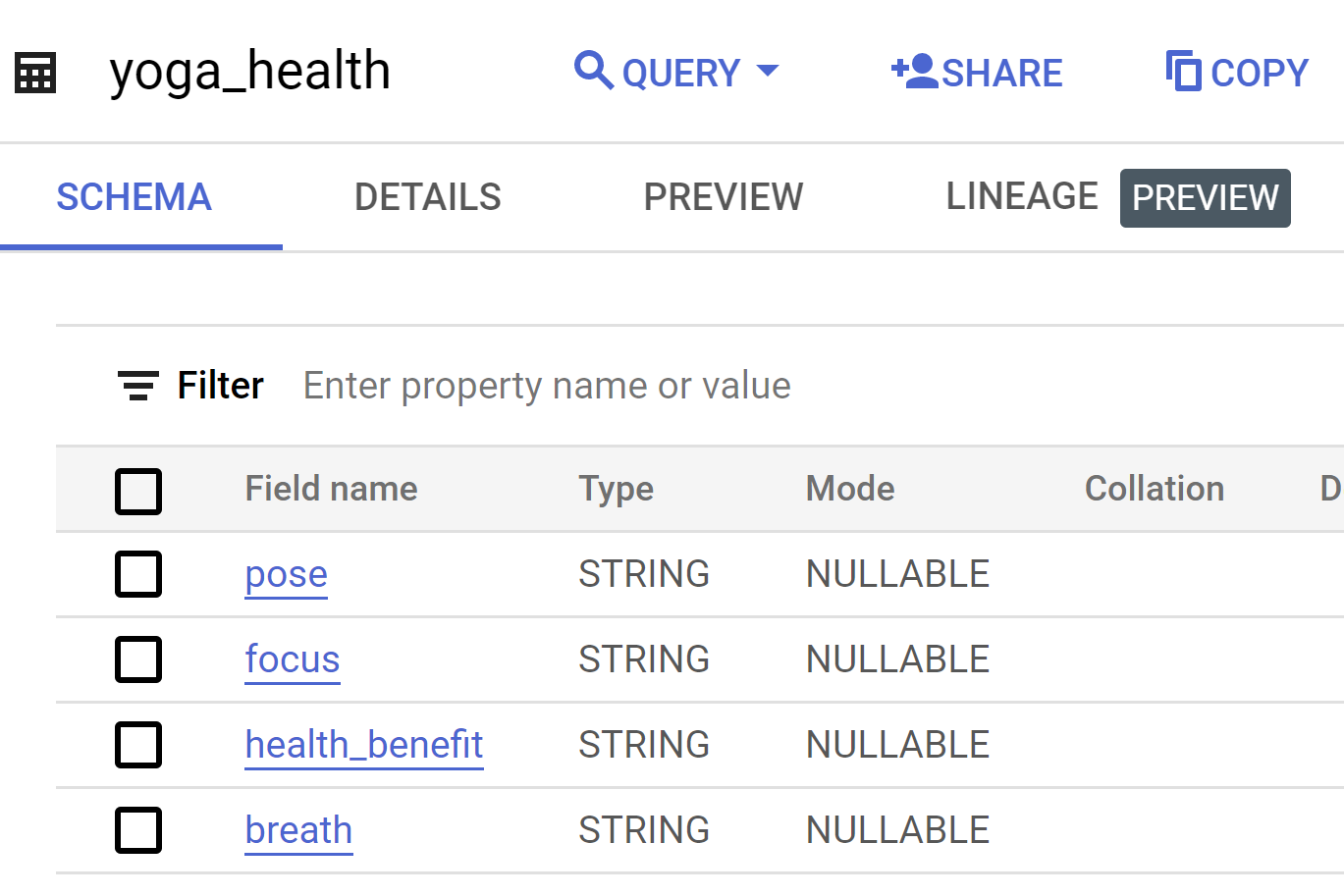Open the pose field link

coord(286,574)
